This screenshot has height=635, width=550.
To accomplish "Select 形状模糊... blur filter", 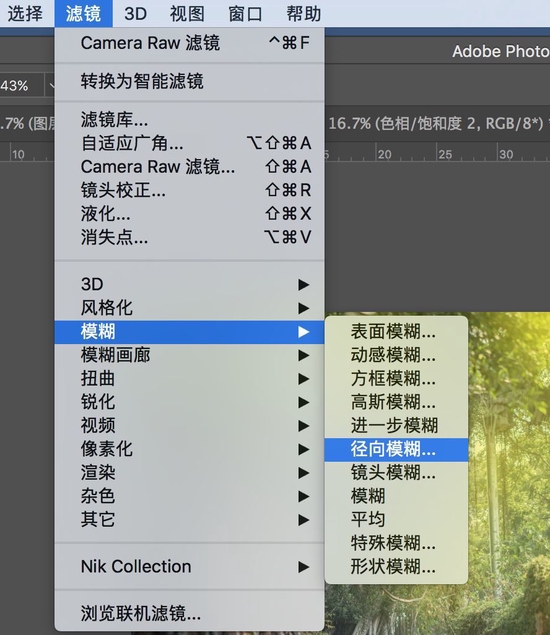I will (x=396, y=567).
